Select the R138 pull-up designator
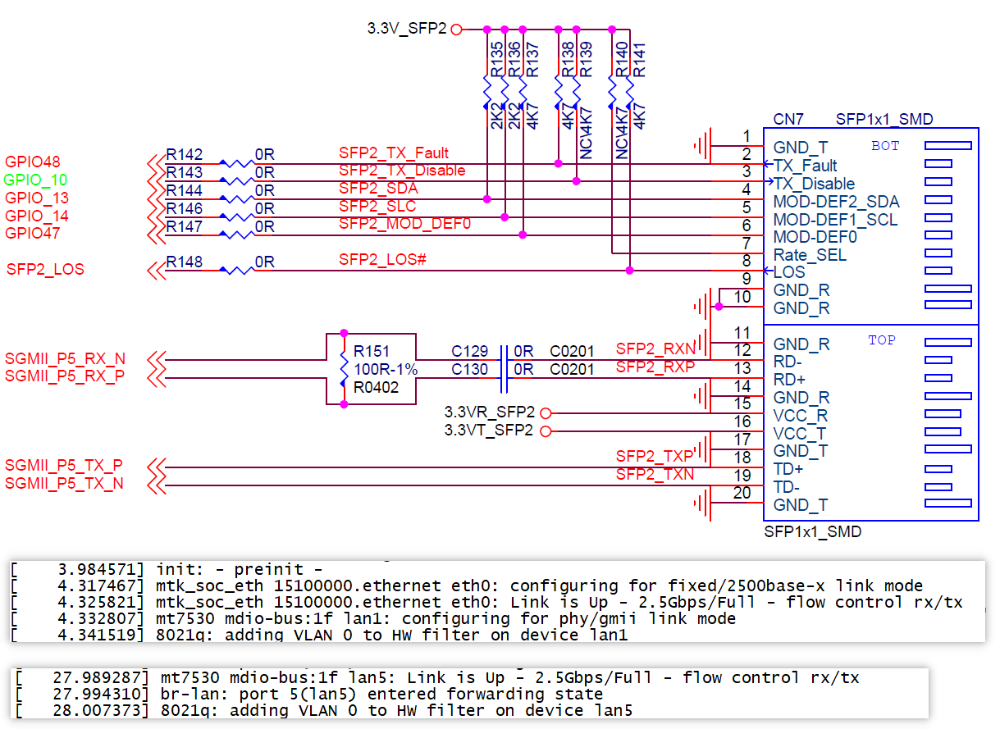The width and height of the screenshot is (1000, 729). pos(568,59)
